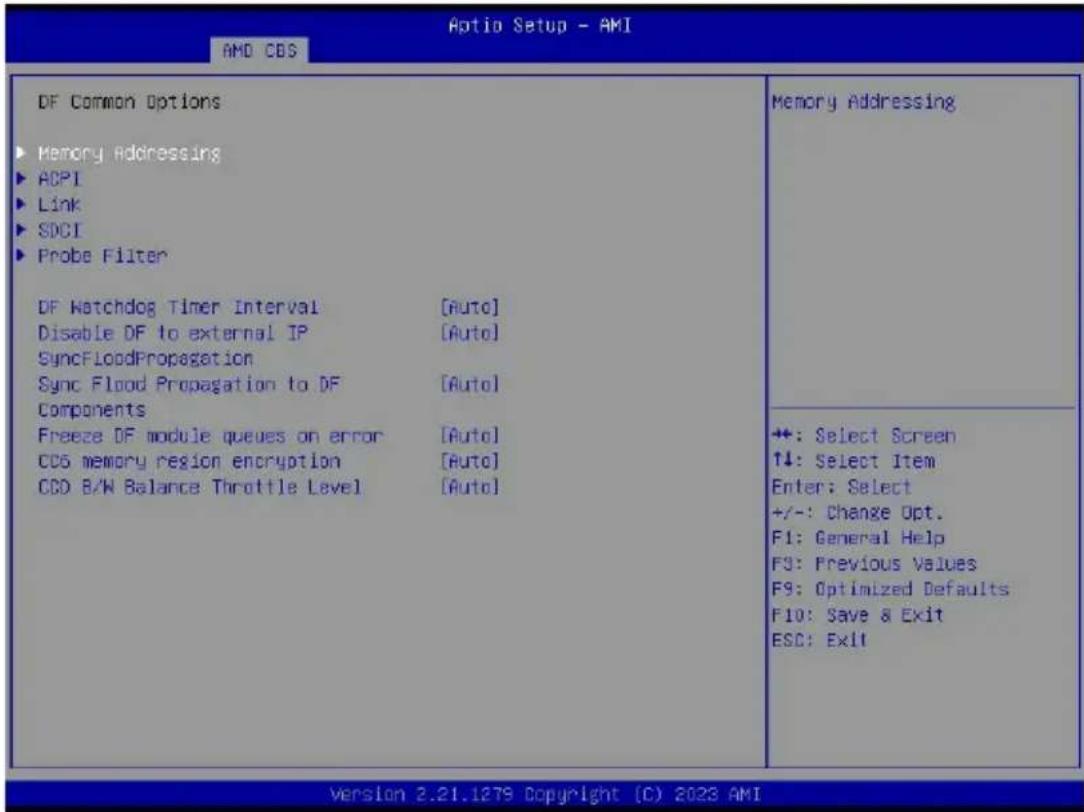Screen dimensions: 1084x812
Task: Change DF Watchdog Timer Interval Auto value
Action: pos(469,307)
